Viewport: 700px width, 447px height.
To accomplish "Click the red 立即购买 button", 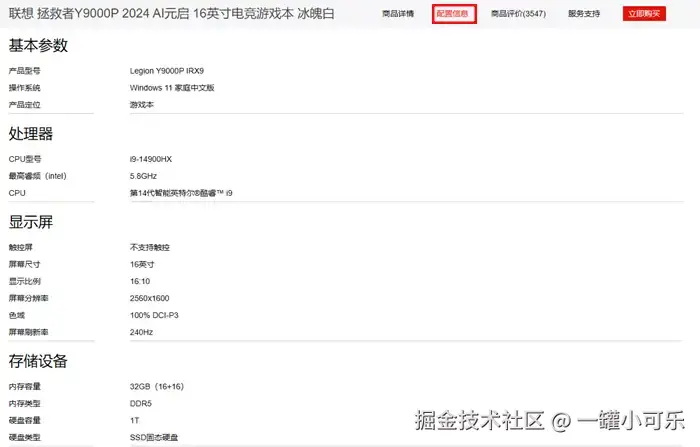I will (644, 14).
